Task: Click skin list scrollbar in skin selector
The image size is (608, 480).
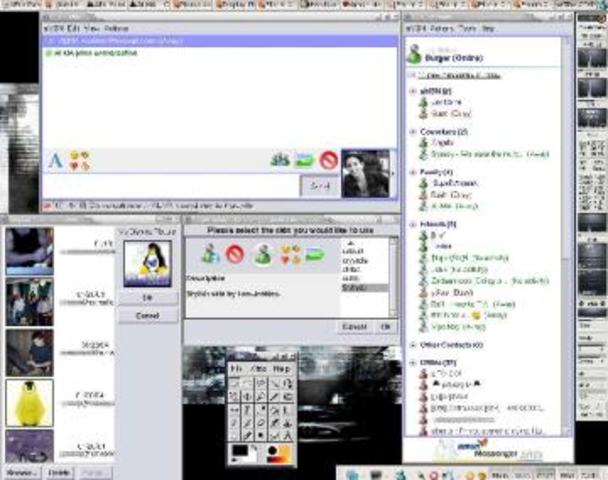Action: 393,277
